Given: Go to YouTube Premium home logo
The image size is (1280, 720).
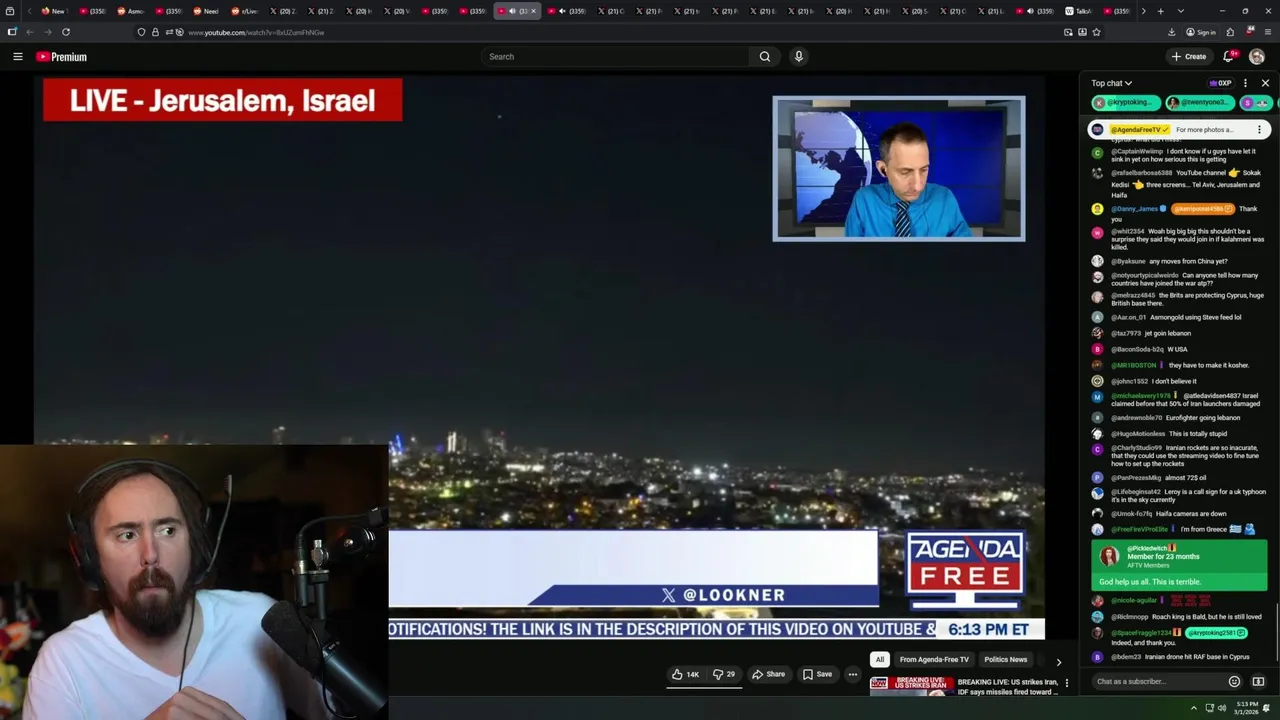Looking at the screenshot, I should 62,57.
